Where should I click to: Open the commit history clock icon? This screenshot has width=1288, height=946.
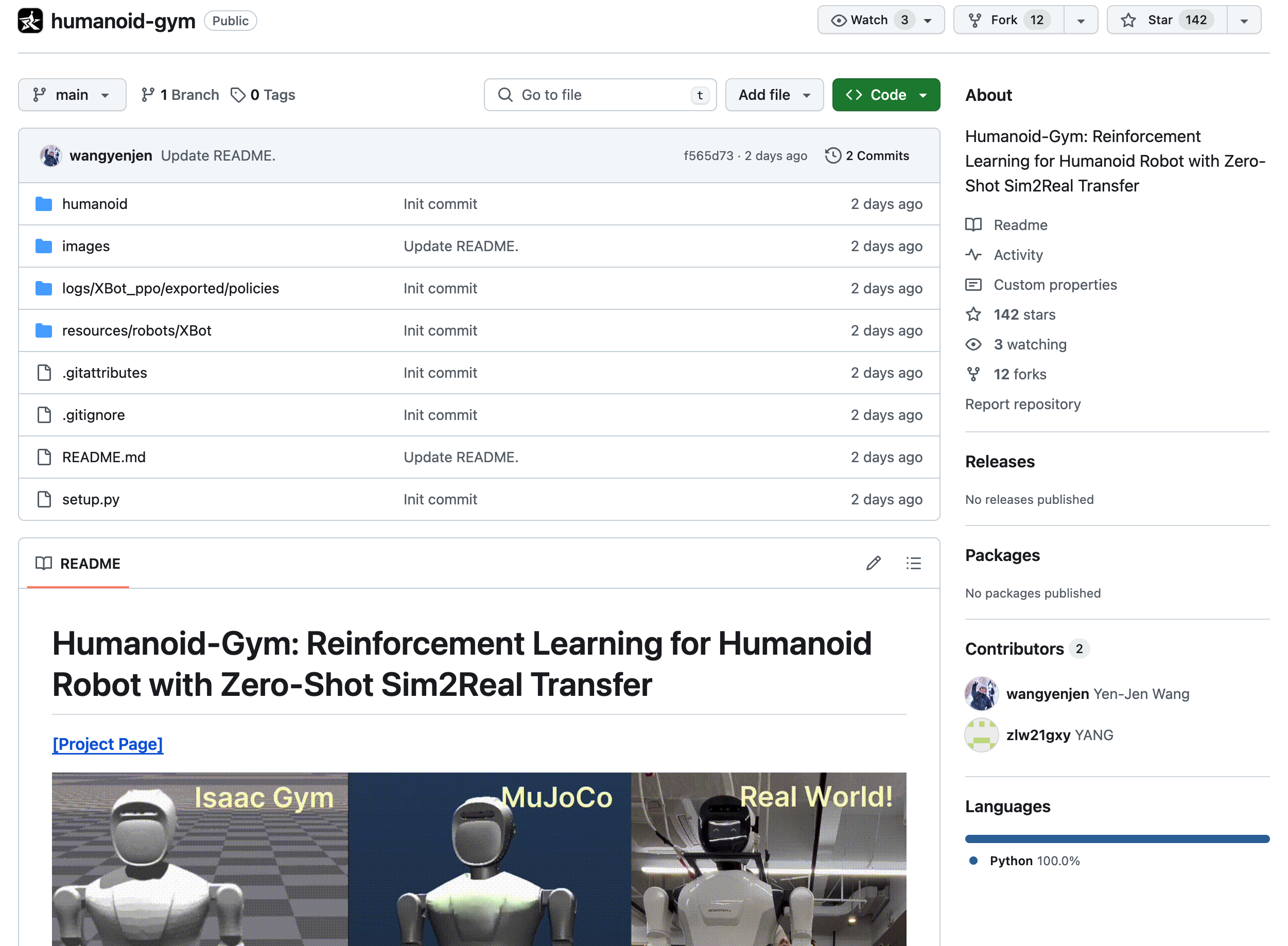tap(833, 155)
